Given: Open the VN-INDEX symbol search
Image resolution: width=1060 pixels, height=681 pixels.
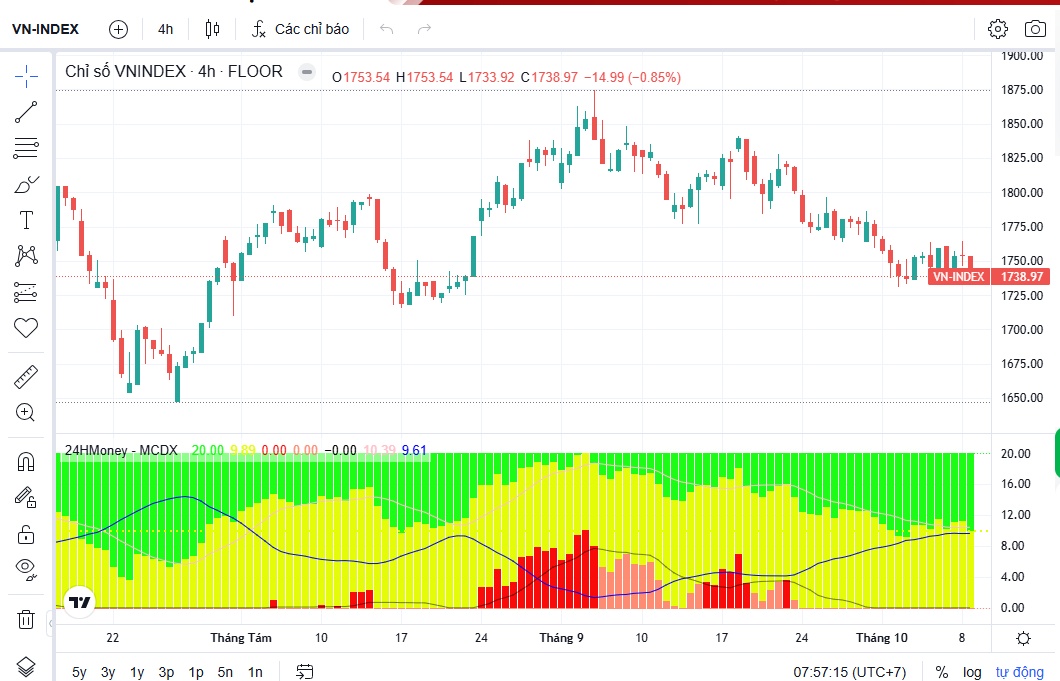Looking at the screenshot, I should pos(45,29).
